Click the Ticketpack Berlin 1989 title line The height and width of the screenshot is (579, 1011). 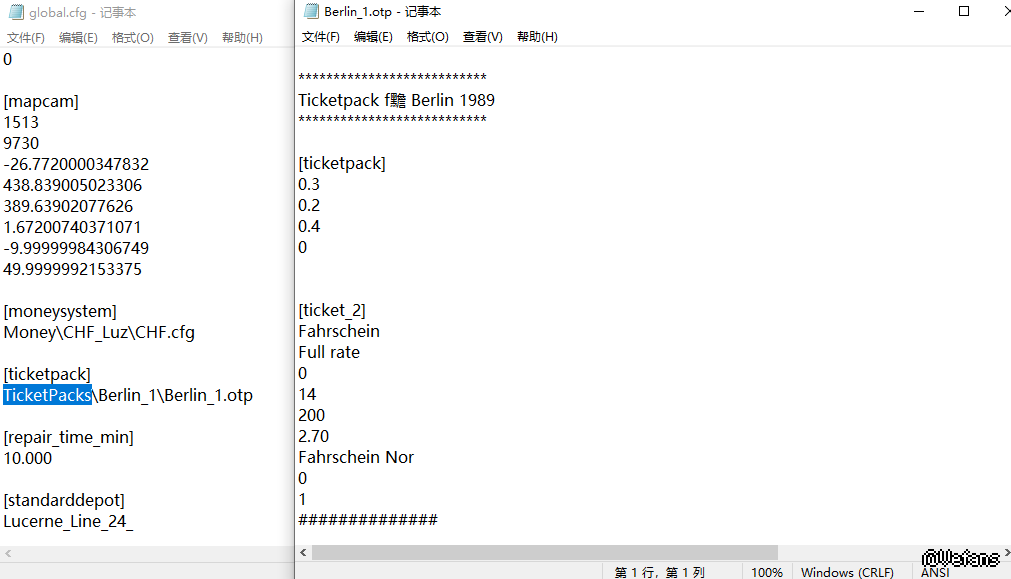point(397,101)
